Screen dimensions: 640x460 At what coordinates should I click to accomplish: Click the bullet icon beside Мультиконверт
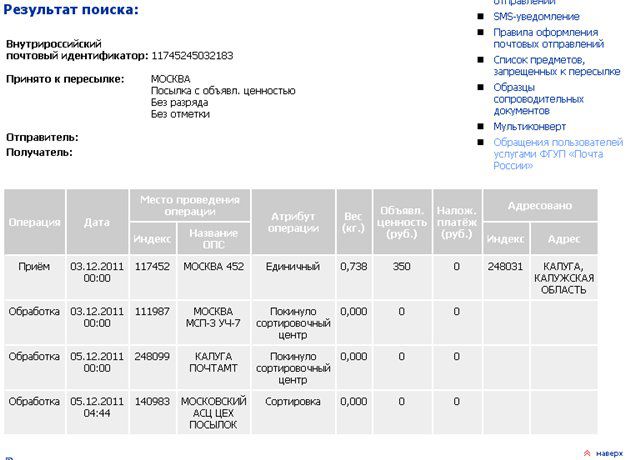pos(481,126)
